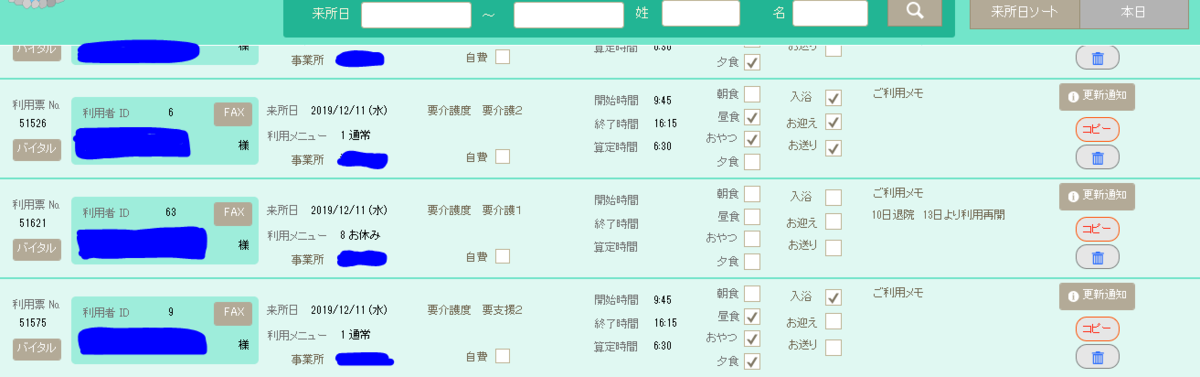This screenshot has height=377, width=1200.
Task: Click 要支援2 care level in record 51575
Action: pos(502,310)
